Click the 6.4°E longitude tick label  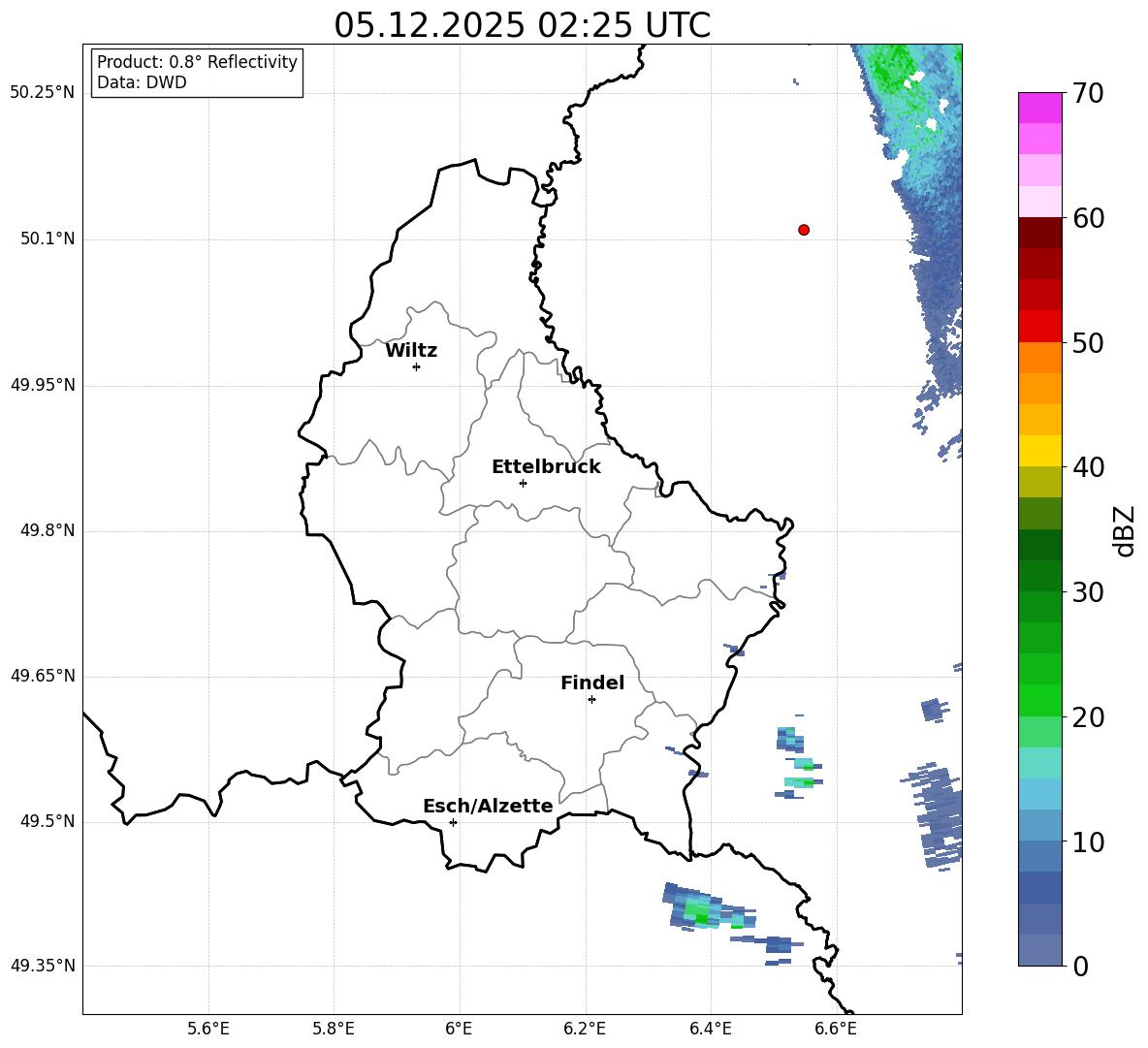coord(710,1029)
